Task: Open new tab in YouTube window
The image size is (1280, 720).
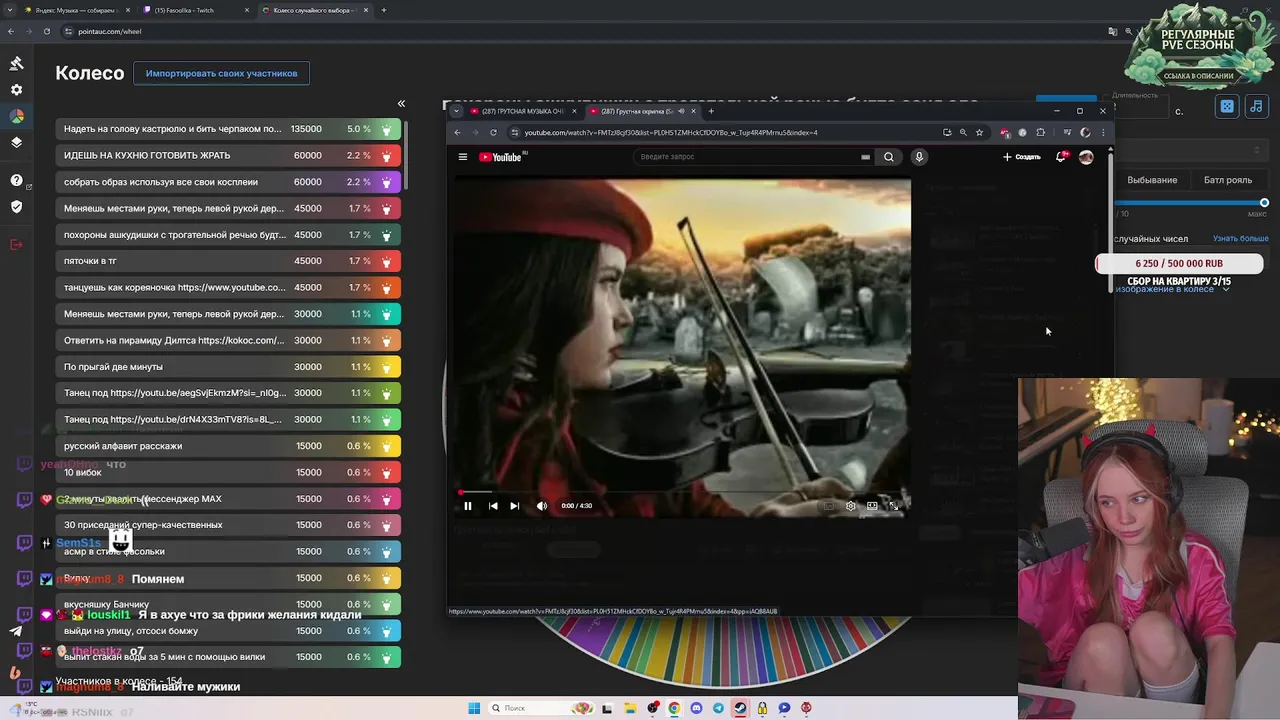Action: point(711,111)
